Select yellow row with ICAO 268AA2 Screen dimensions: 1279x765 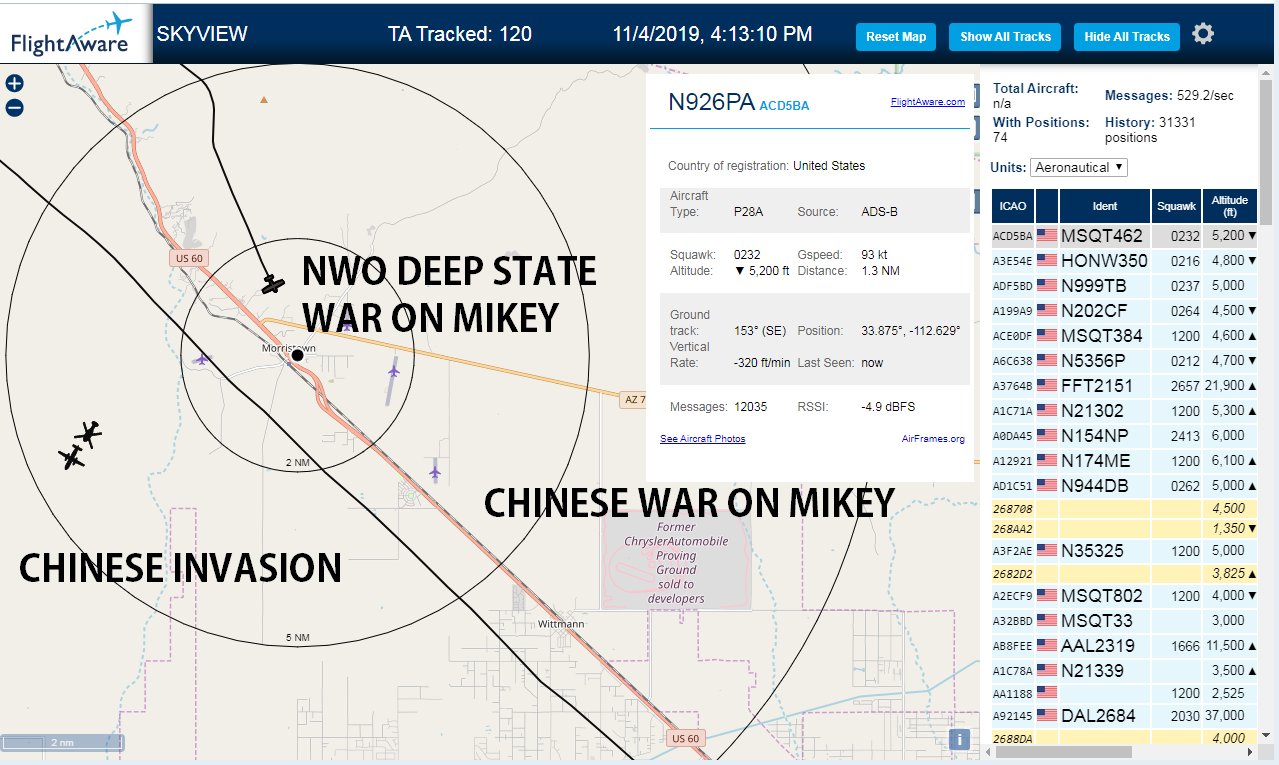click(1125, 528)
